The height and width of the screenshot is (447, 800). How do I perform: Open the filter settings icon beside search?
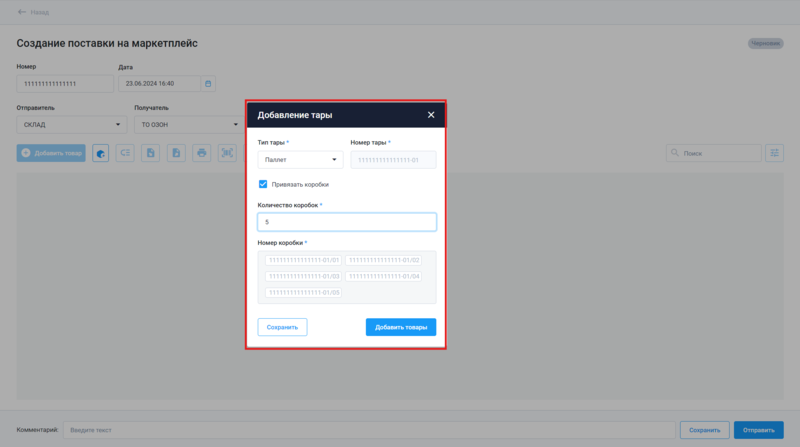pyautogui.click(x=774, y=153)
